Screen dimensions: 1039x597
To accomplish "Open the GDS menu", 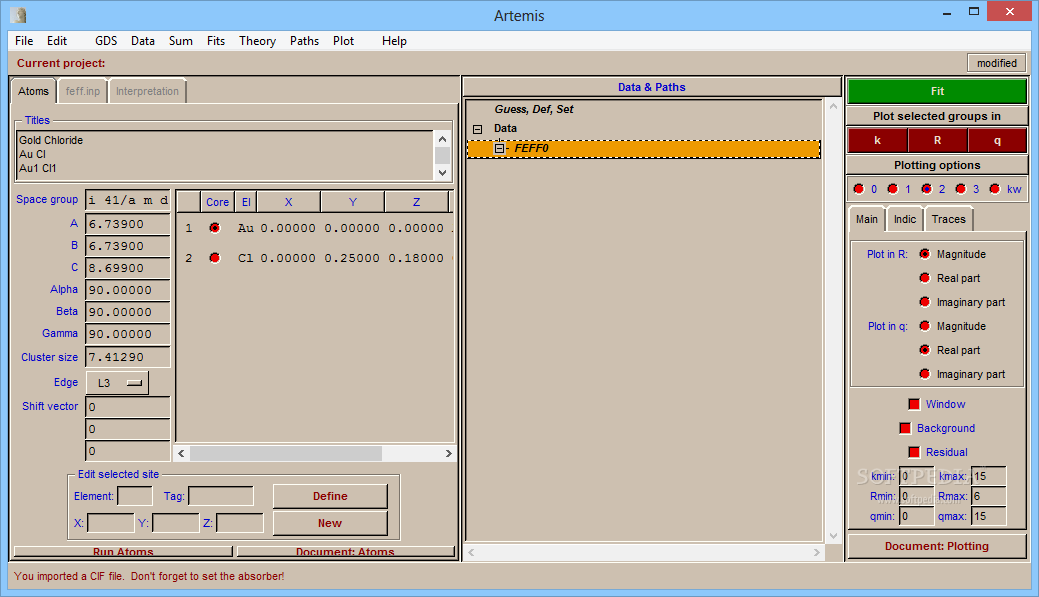I will (106, 41).
